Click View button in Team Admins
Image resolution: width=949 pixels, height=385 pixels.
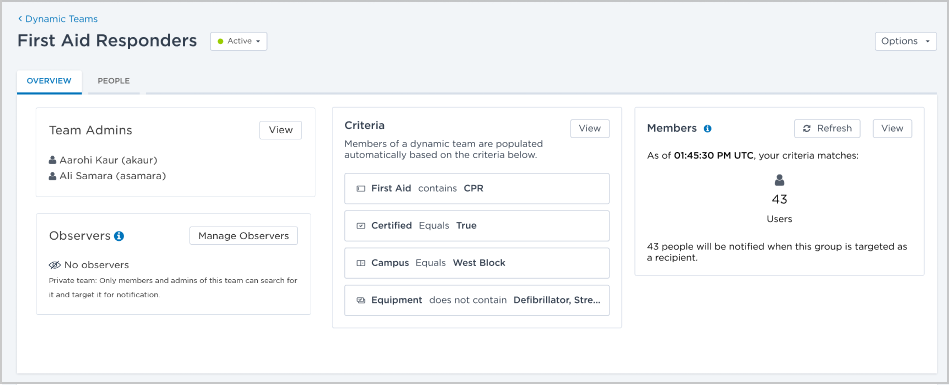click(280, 130)
